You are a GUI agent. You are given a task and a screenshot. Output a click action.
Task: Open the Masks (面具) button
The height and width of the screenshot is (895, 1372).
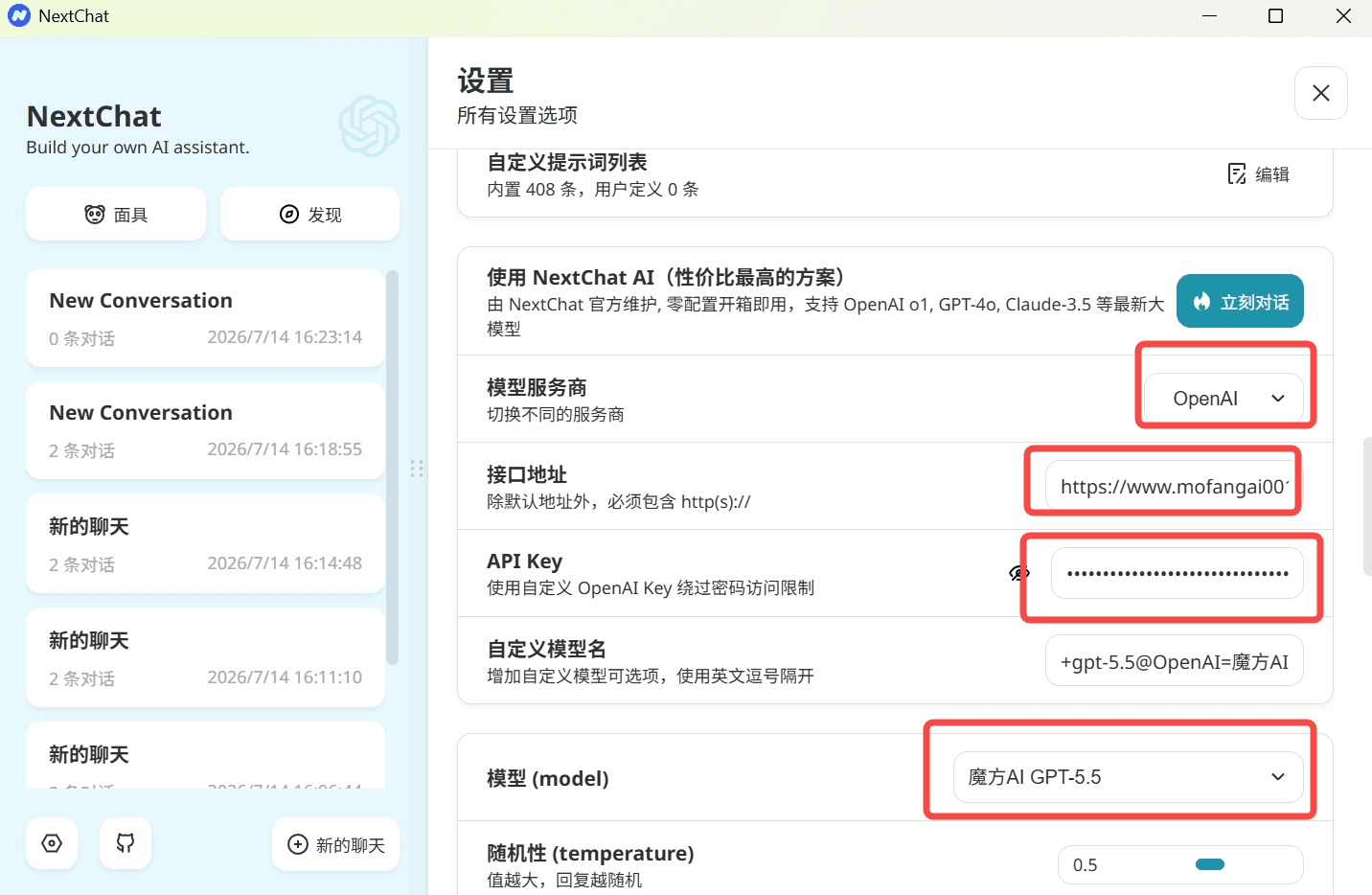[x=116, y=214]
